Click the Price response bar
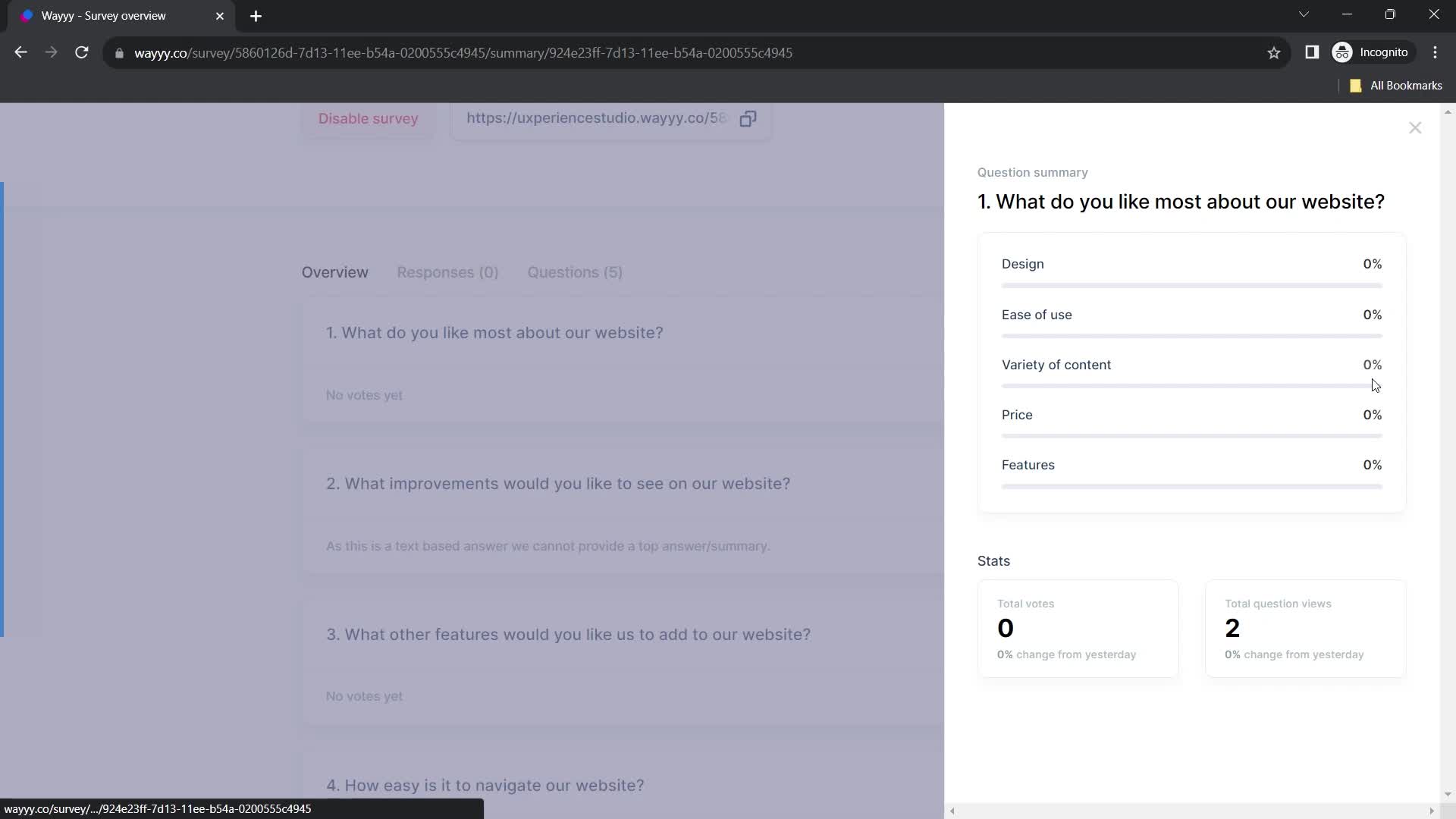1456x819 pixels. pos(1192,437)
